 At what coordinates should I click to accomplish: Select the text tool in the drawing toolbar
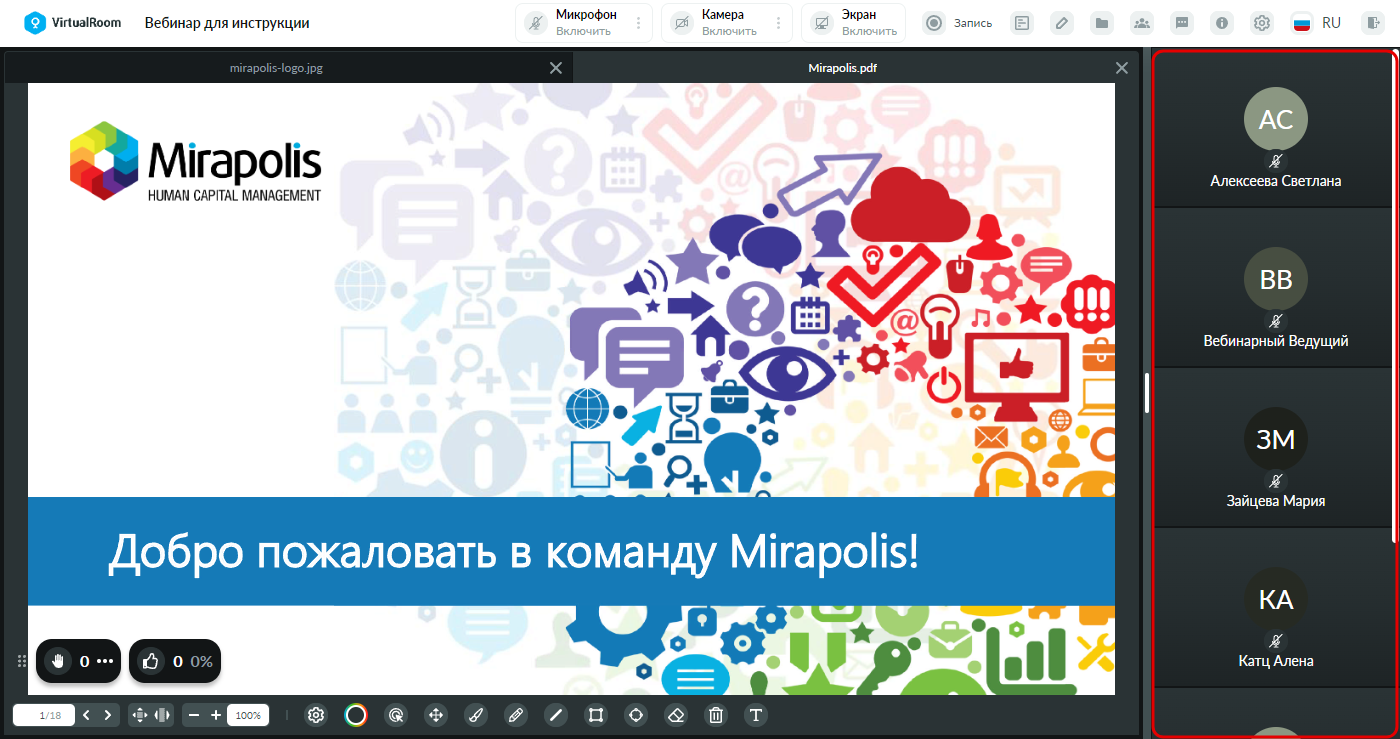point(756,715)
